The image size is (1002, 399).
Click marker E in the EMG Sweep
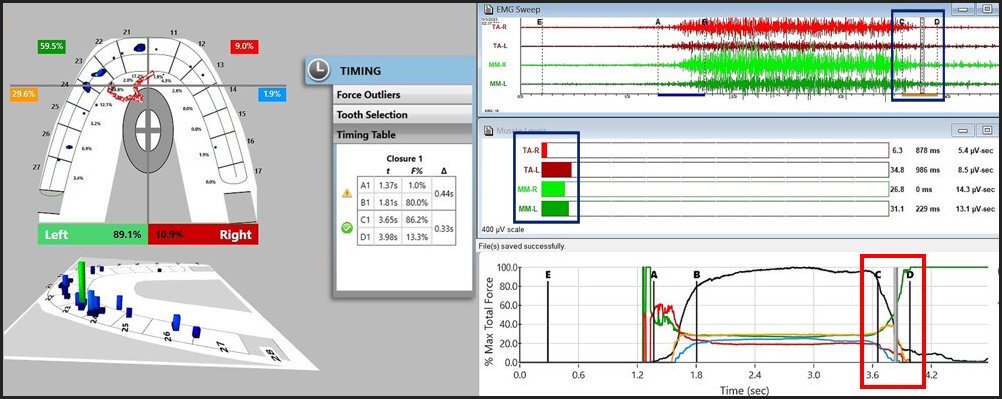(x=541, y=22)
